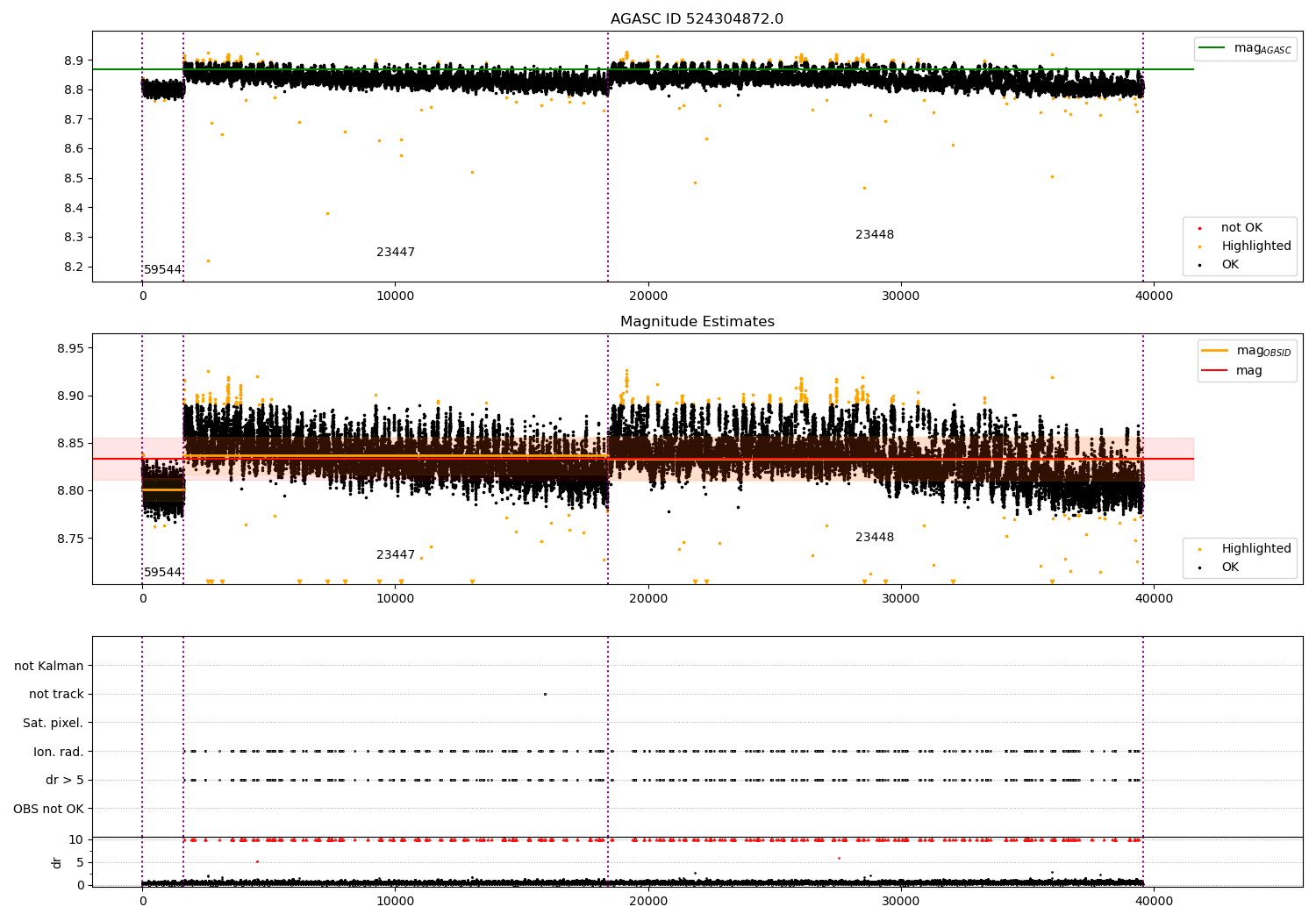1316x921 pixels.
Task: Click the "8.7" y-axis tick label
Action: 75,119
